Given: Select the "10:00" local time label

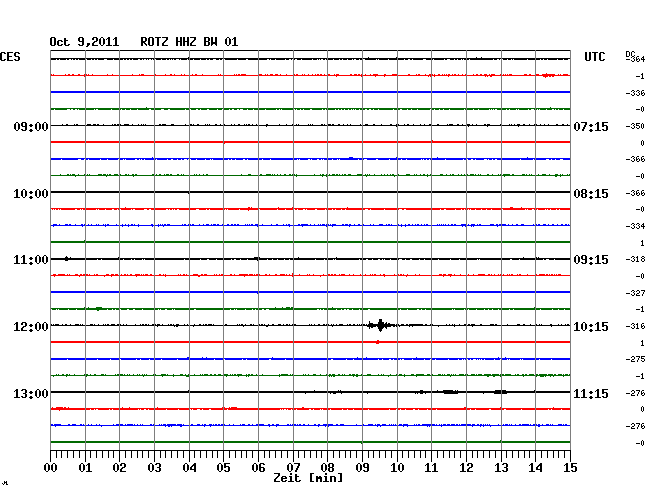Looking at the screenshot, I should tap(31, 194).
